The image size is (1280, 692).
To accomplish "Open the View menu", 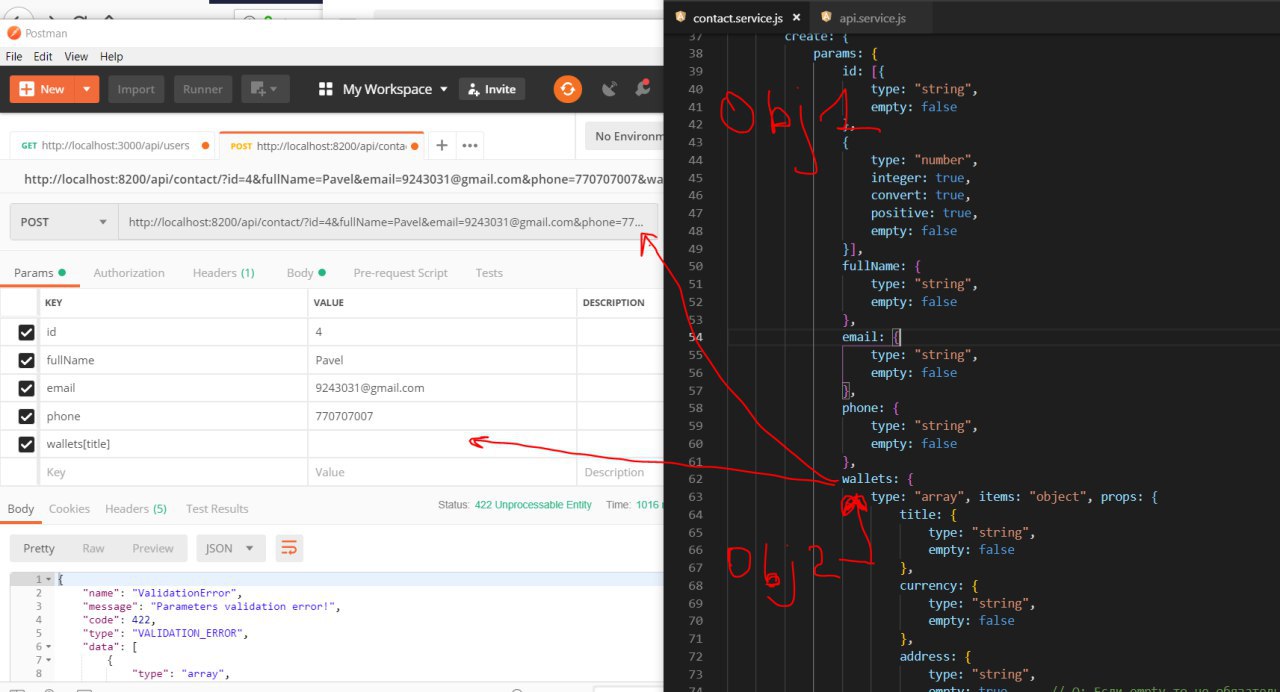I will point(76,57).
